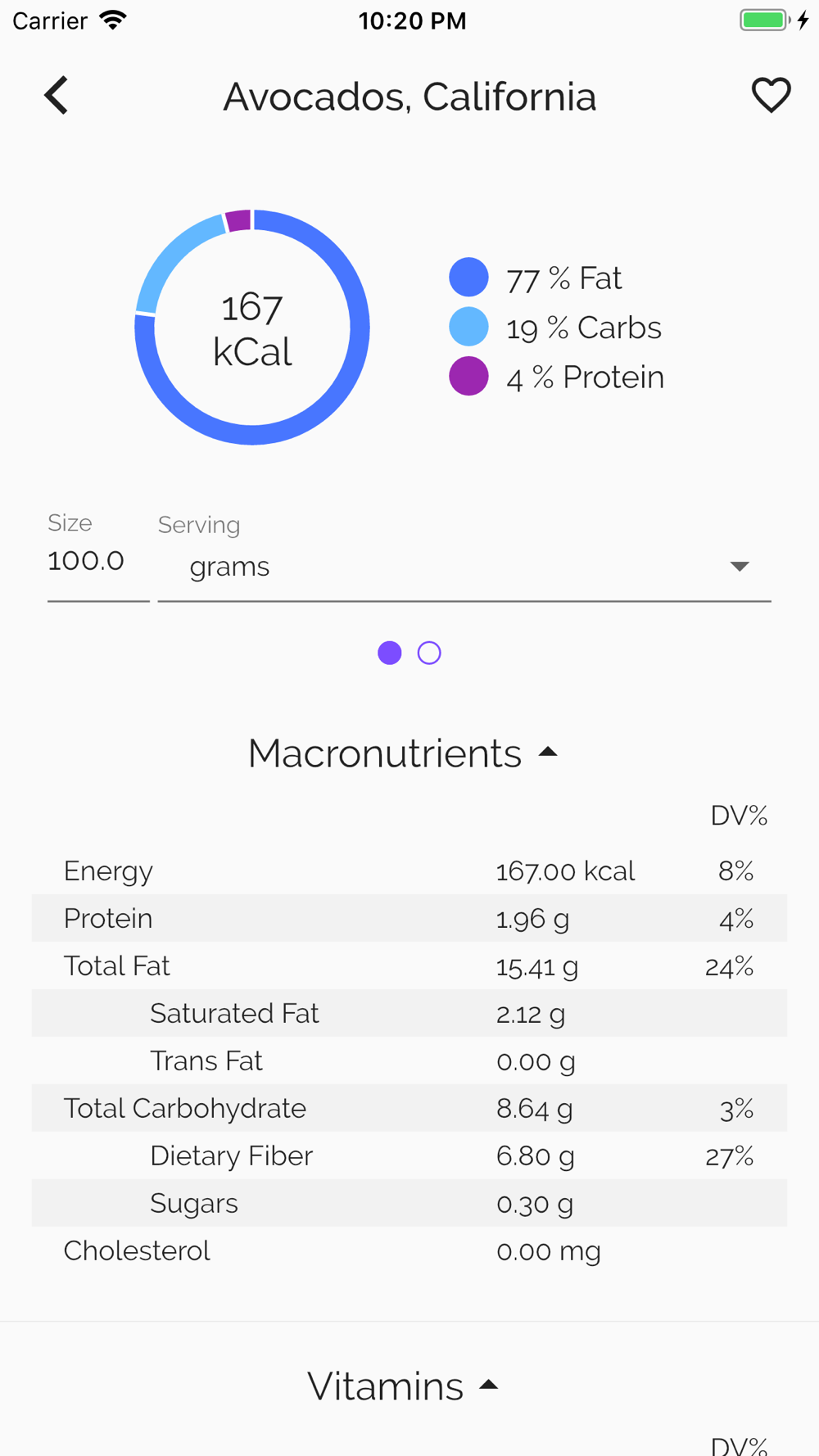Tap the Wi-Fi status icon

point(113,20)
